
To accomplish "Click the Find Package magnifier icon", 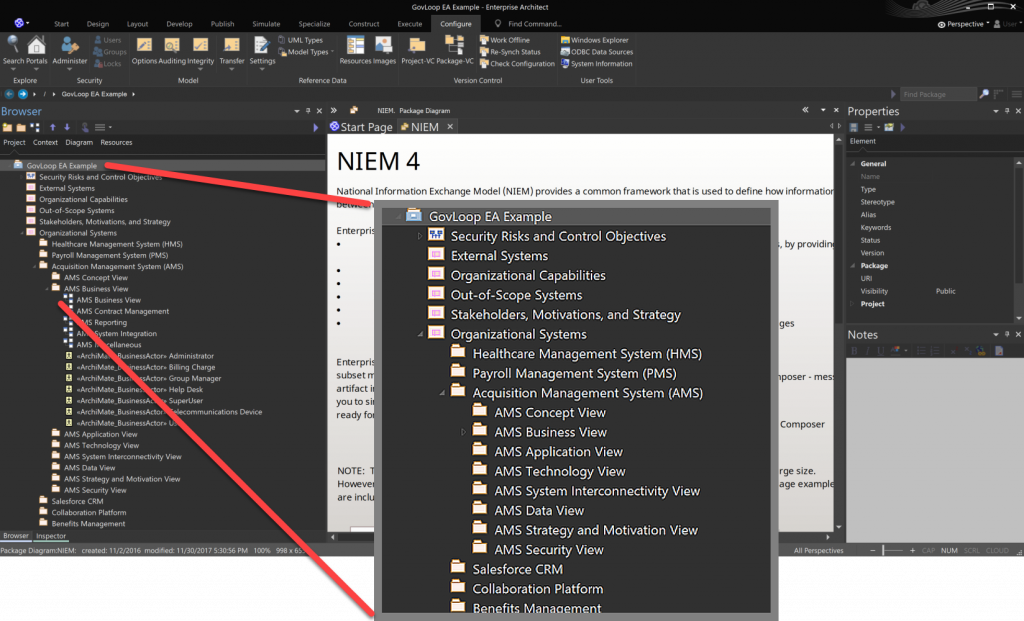I will pos(984,94).
